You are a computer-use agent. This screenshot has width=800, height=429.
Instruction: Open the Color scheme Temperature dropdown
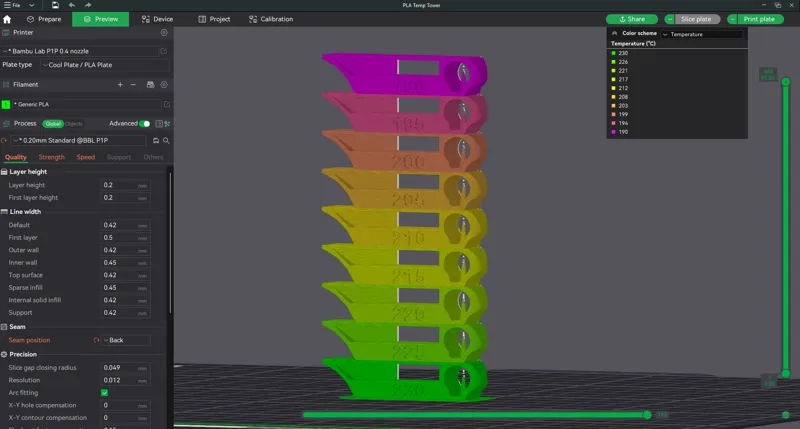(702, 34)
